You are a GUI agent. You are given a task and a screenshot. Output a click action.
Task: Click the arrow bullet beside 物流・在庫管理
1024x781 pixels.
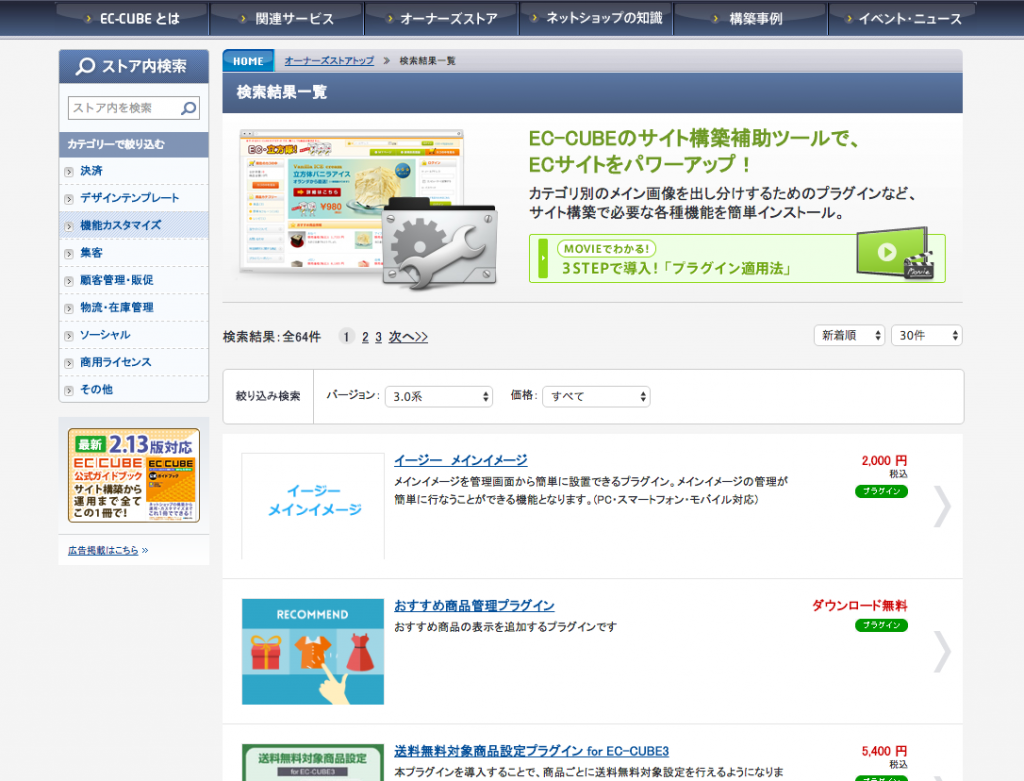click(69, 309)
